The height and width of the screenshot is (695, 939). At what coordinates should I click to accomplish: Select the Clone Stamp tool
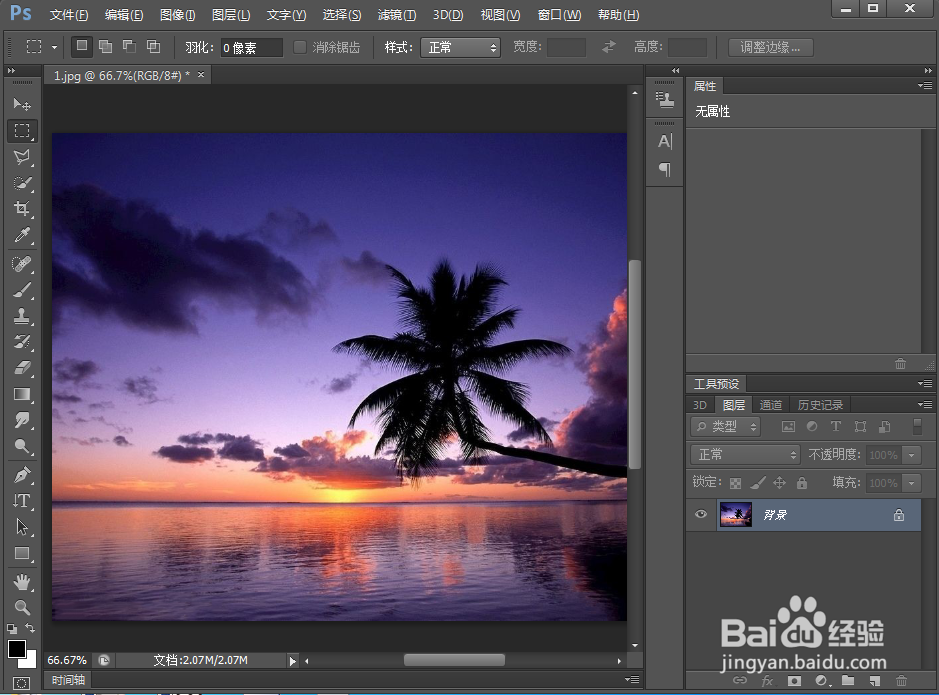click(x=22, y=315)
